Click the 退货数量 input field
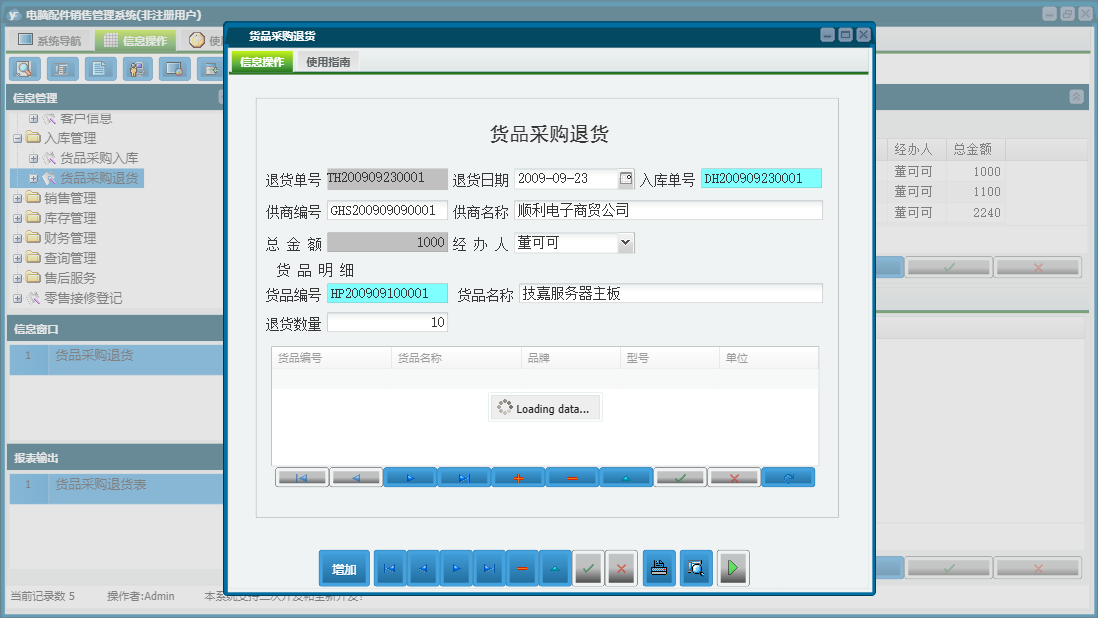Image resolution: width=1098 pixels, height=618 pixels. 387,322
